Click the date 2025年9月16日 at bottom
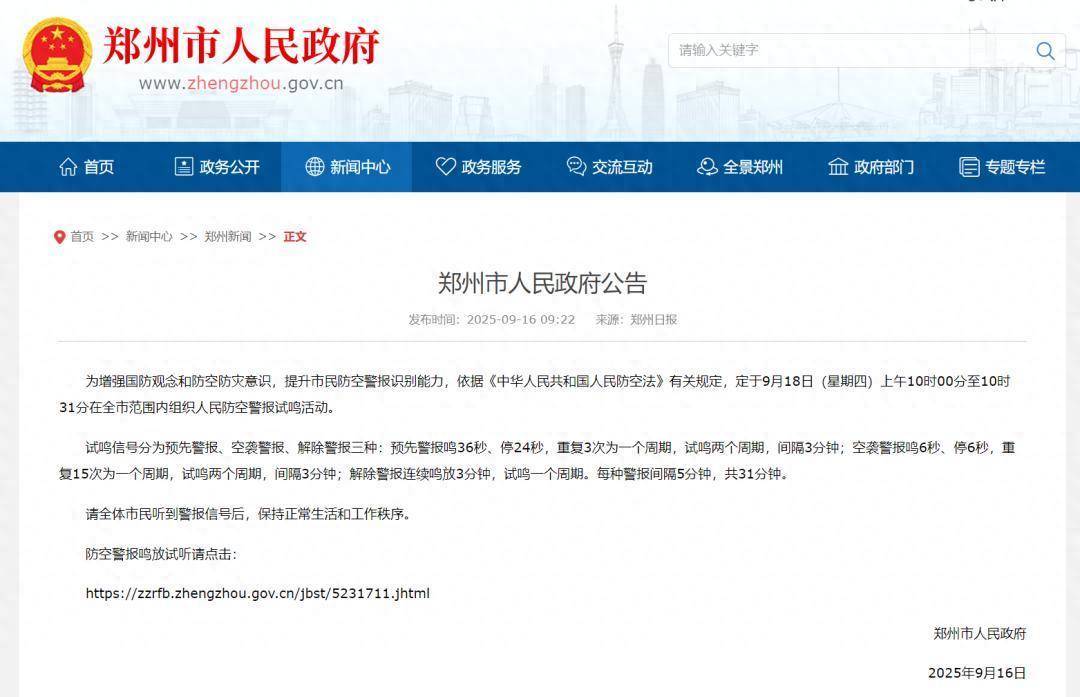Viewport: 1080px width, 697px height. tap(977, 673)
